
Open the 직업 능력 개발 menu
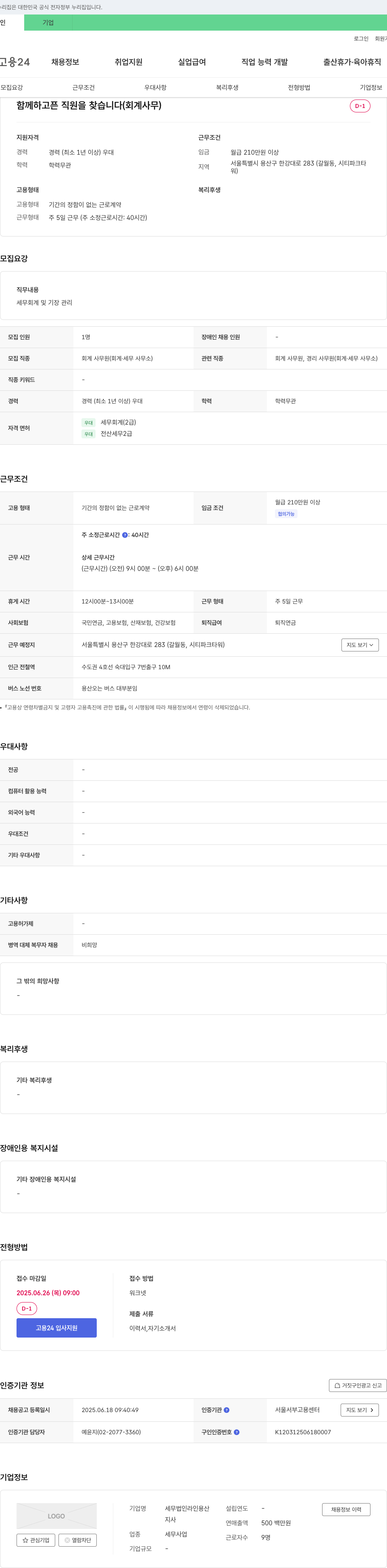click(x=264, y=62)
